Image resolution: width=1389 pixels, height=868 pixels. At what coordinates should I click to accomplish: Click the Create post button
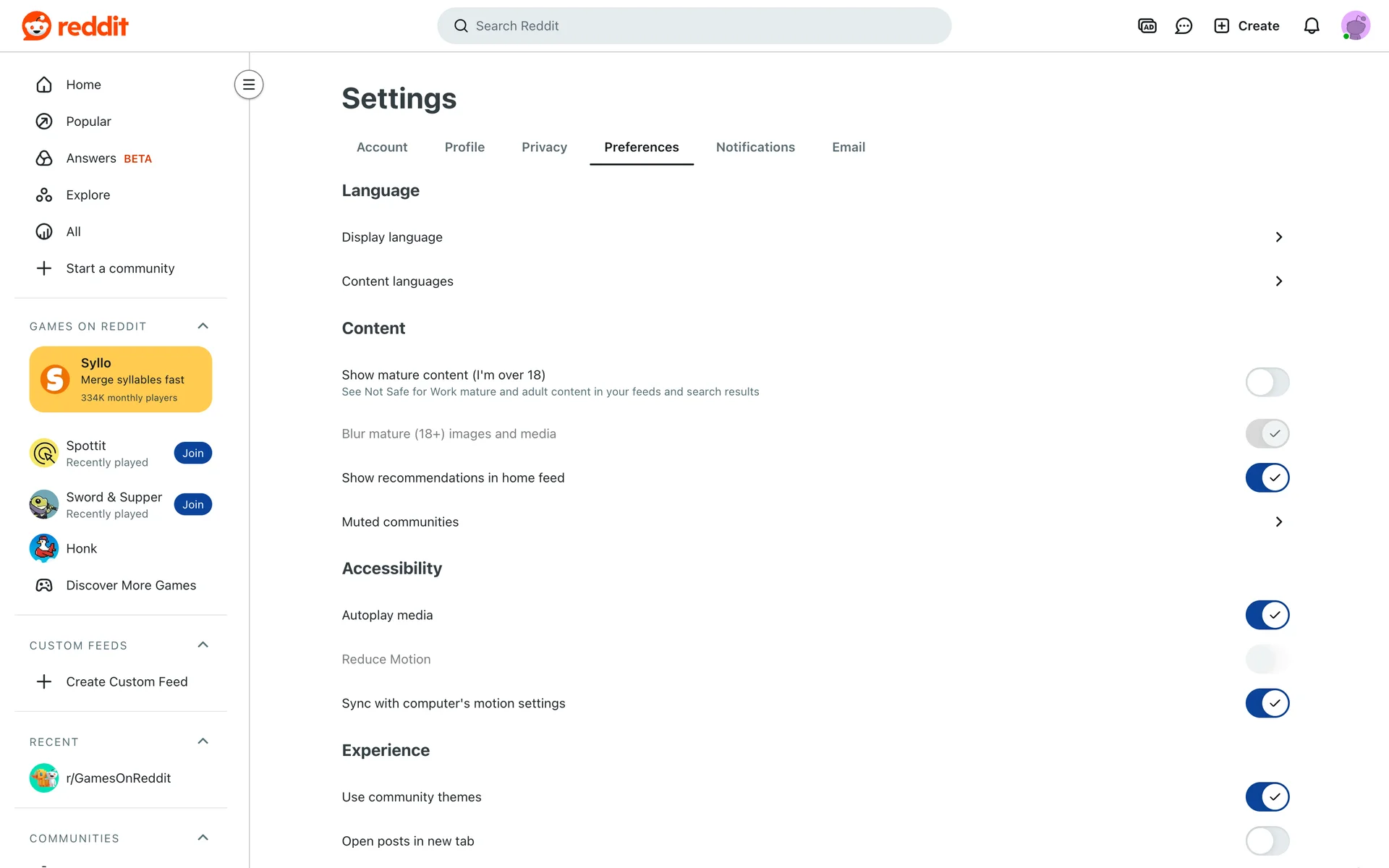[1246, 26]
